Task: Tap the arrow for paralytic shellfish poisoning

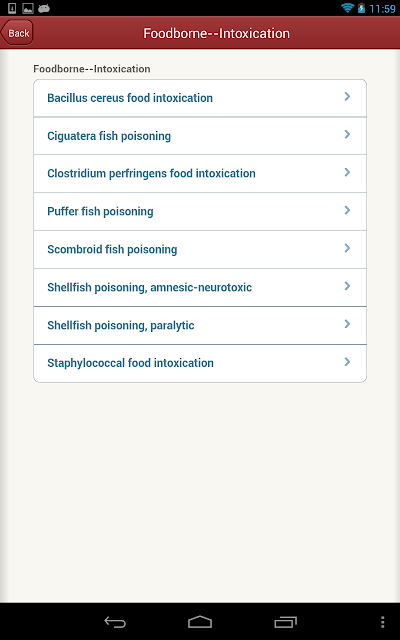Action: point(347,324)
